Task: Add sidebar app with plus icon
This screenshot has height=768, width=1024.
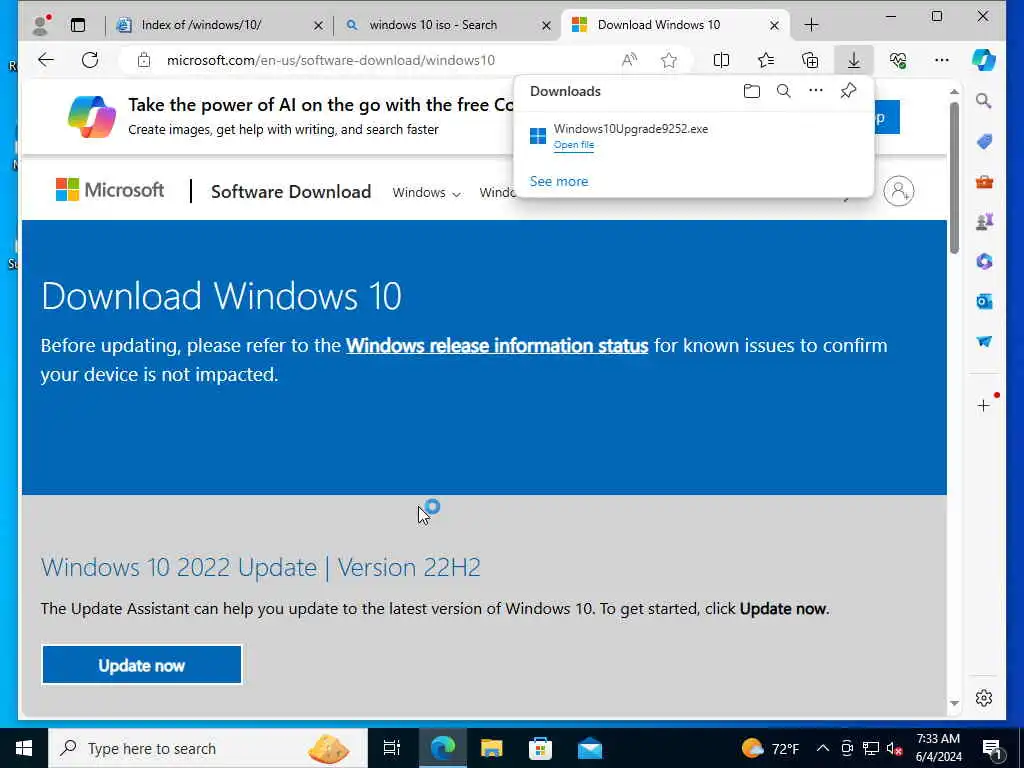Action: [x=984, y=406]
